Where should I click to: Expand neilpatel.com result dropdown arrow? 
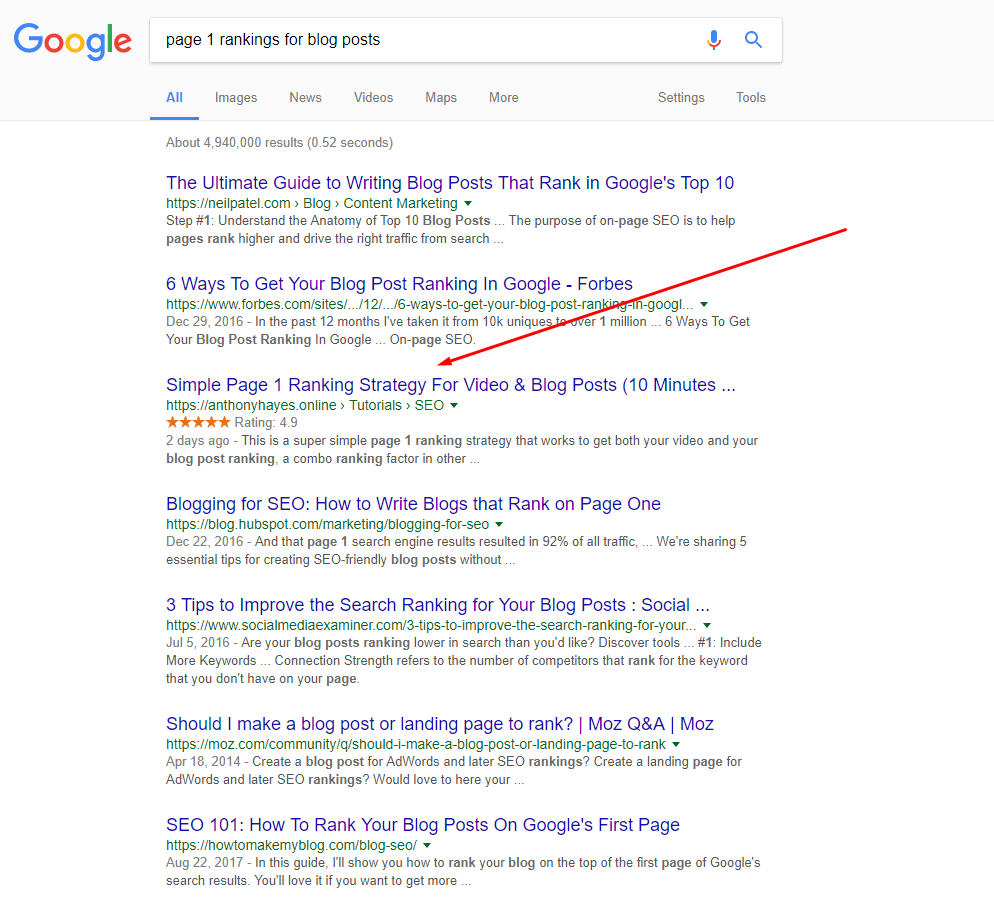click(x=468, y=203)
